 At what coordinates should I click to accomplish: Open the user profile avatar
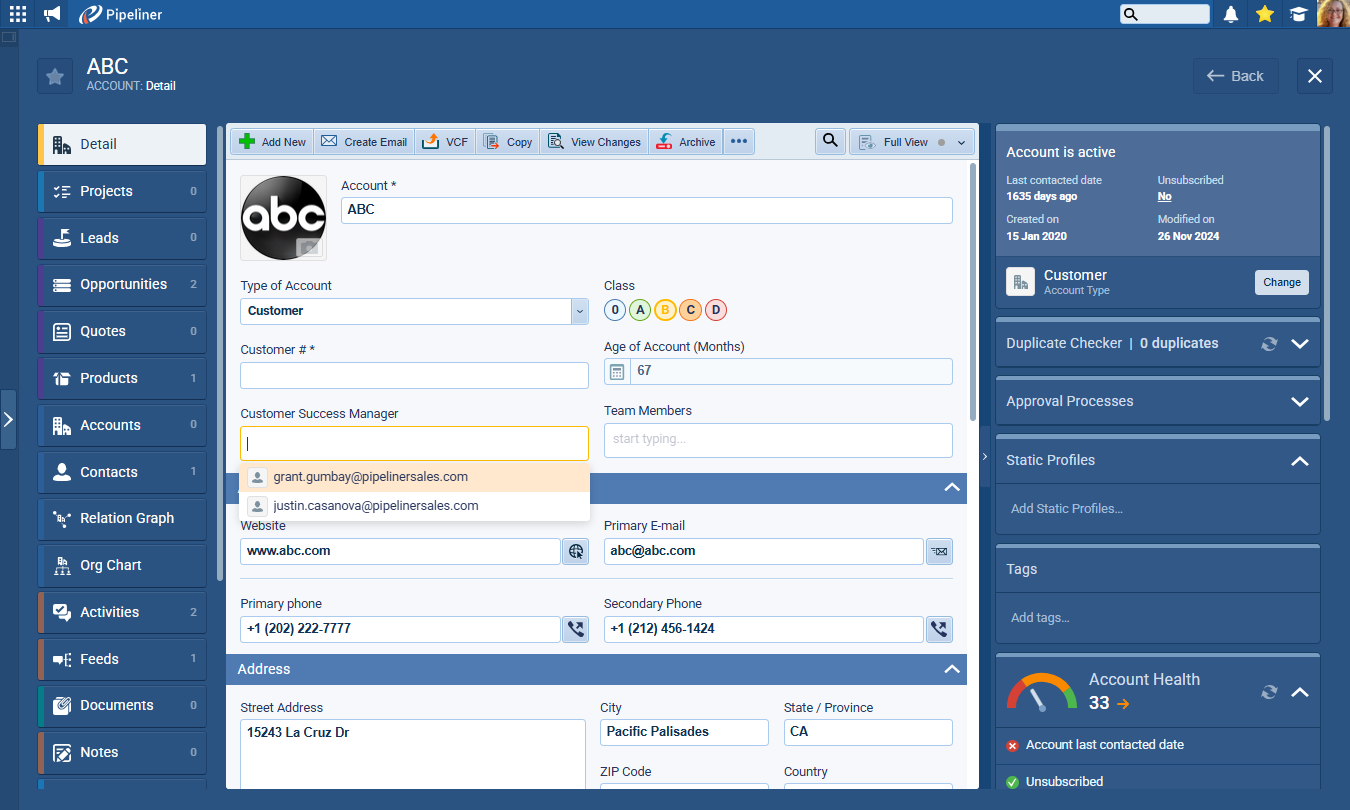(1333, 14)
